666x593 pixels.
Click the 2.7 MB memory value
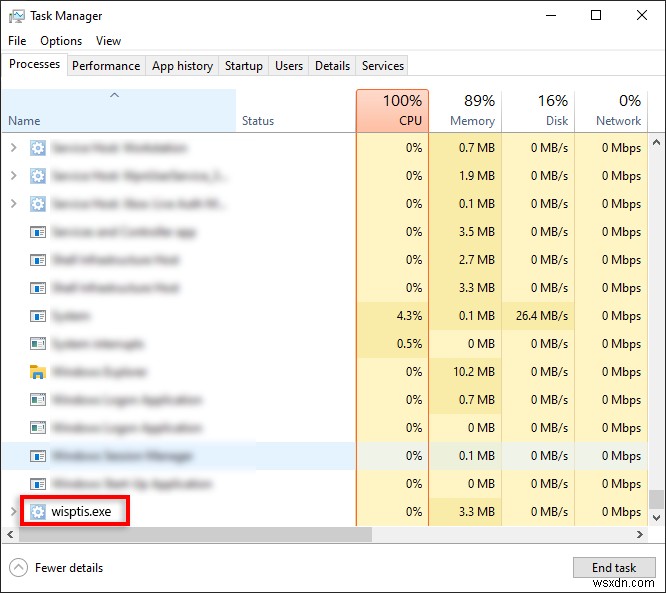477,260
